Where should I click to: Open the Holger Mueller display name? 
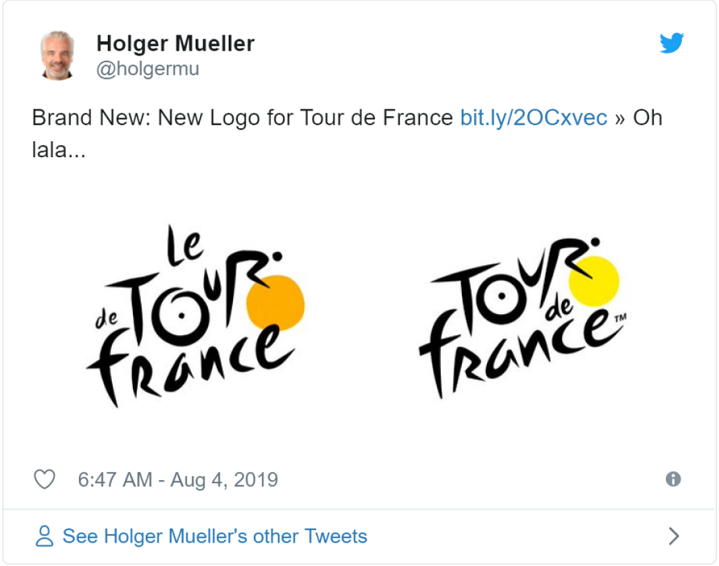pyautogui.click(x=175, y=44)
